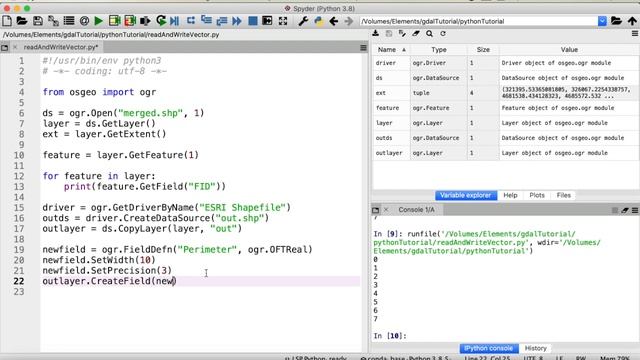
Task: Toggle fullscreen mode icon
Action: pyautogui.click(x=283, y=21)
